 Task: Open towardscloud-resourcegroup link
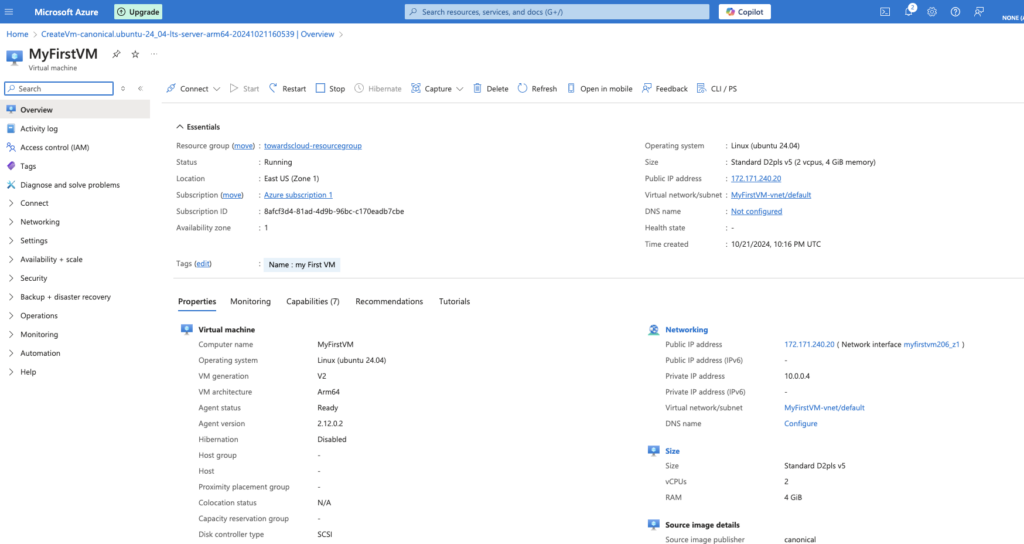[x=313, y=146]
